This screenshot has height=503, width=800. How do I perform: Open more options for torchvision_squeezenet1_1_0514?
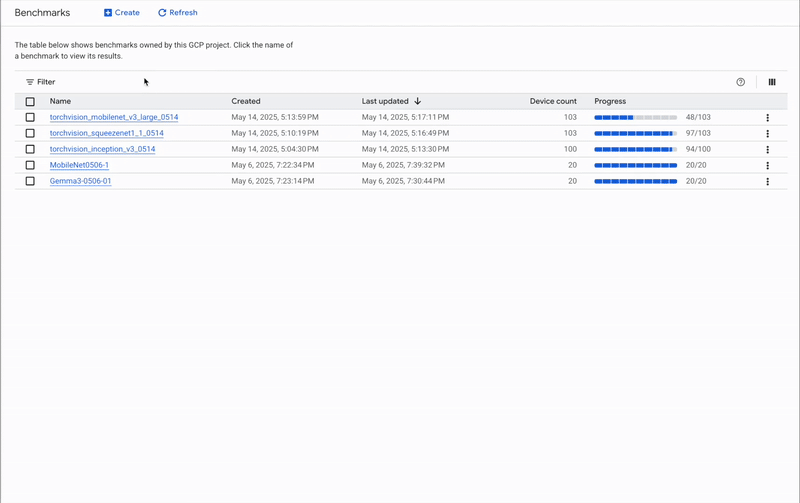click(768, 134)
